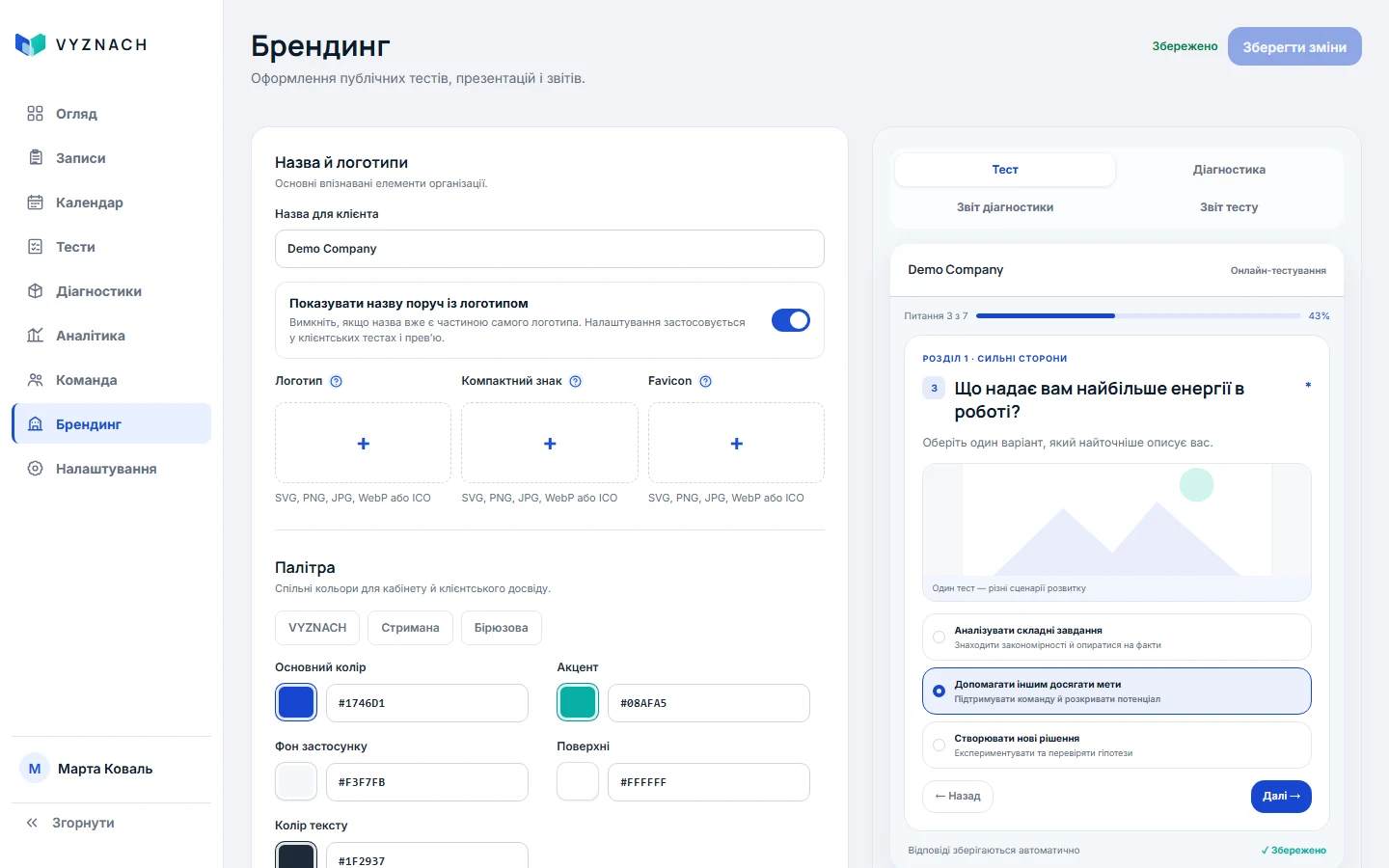Edit the #1746D1 hex color field
The width and height of the screenshot is (1389, 868).
(x=427, y=703)
